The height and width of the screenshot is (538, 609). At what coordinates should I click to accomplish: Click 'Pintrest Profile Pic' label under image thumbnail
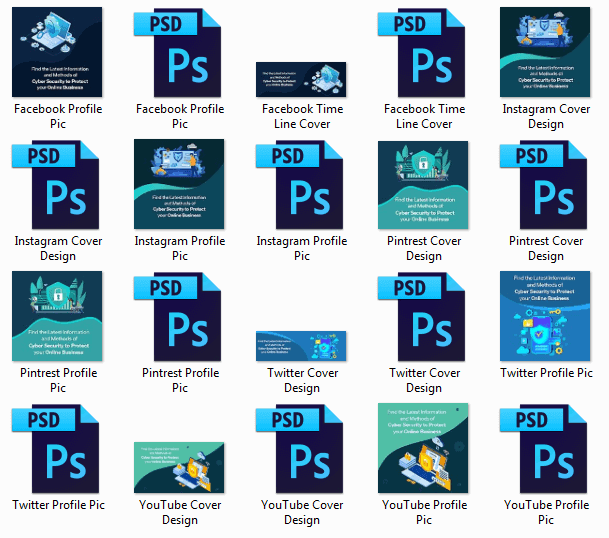(58, 380)
